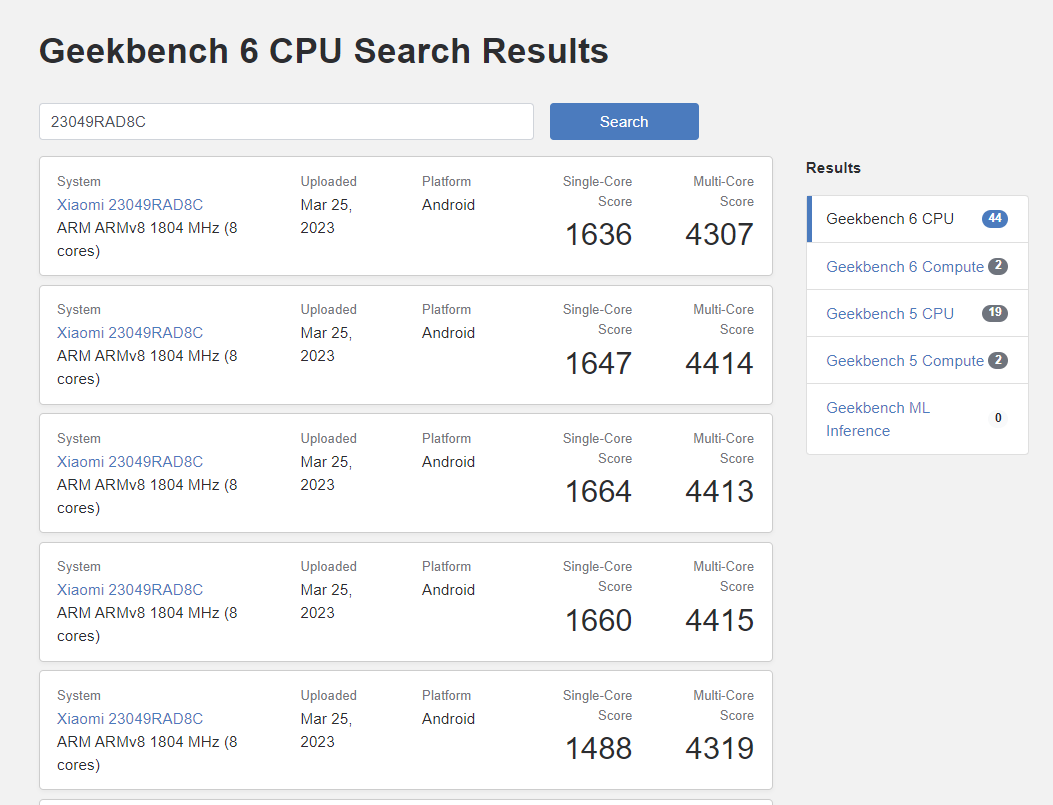Viewport: 1053px width, 805px height.
Task: Click the Geekbench 6 CPU Search Results heading
Action: (323, 50)
